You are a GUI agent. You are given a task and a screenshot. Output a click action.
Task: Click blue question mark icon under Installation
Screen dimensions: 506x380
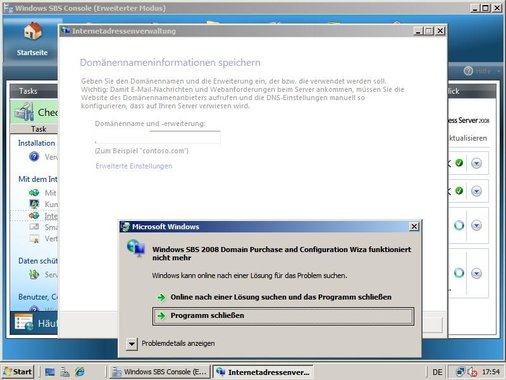(34, 156)
